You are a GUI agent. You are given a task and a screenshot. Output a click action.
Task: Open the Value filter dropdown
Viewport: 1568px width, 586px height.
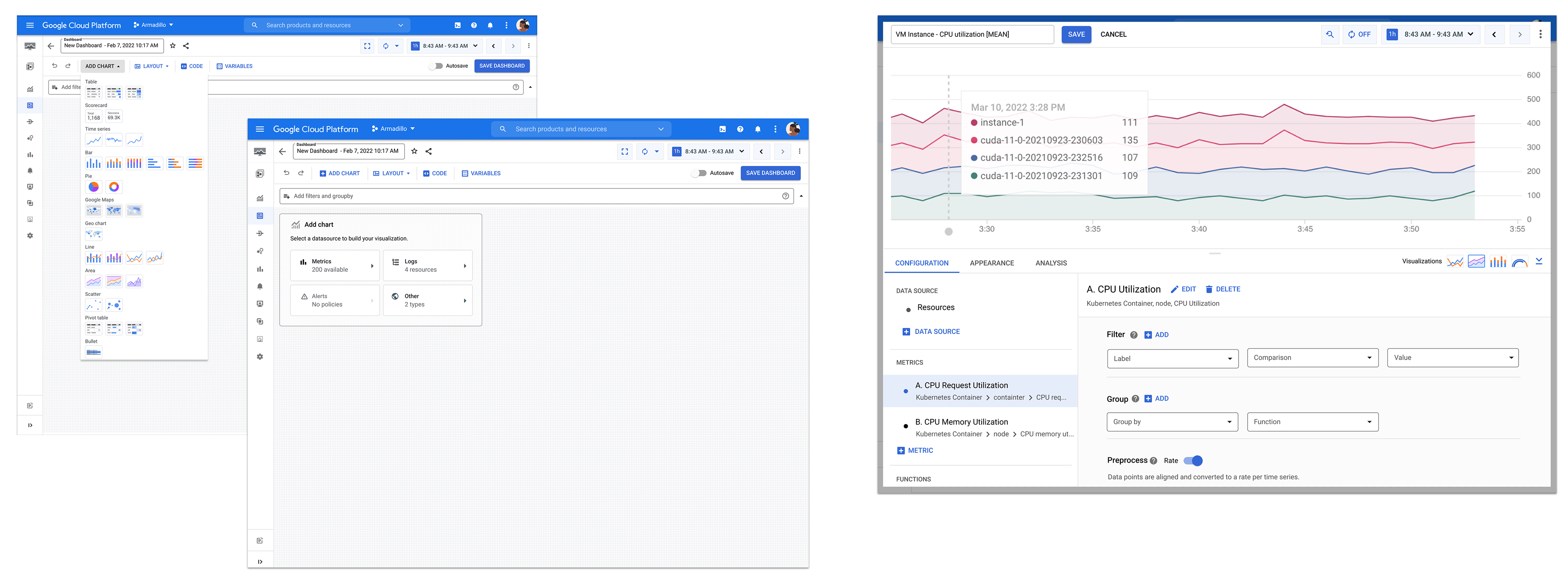tap(1452, 358)
